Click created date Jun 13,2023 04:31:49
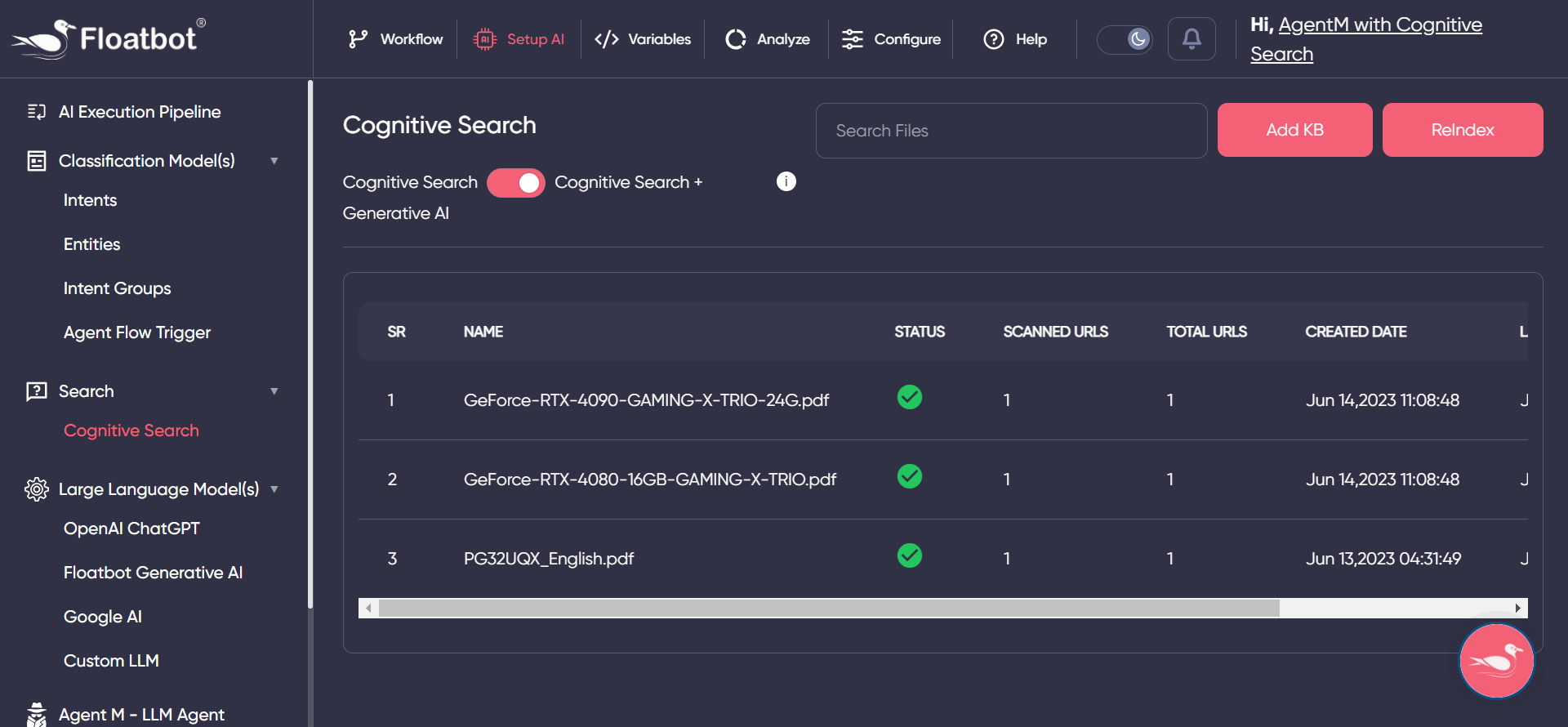 coord(1383,559)
